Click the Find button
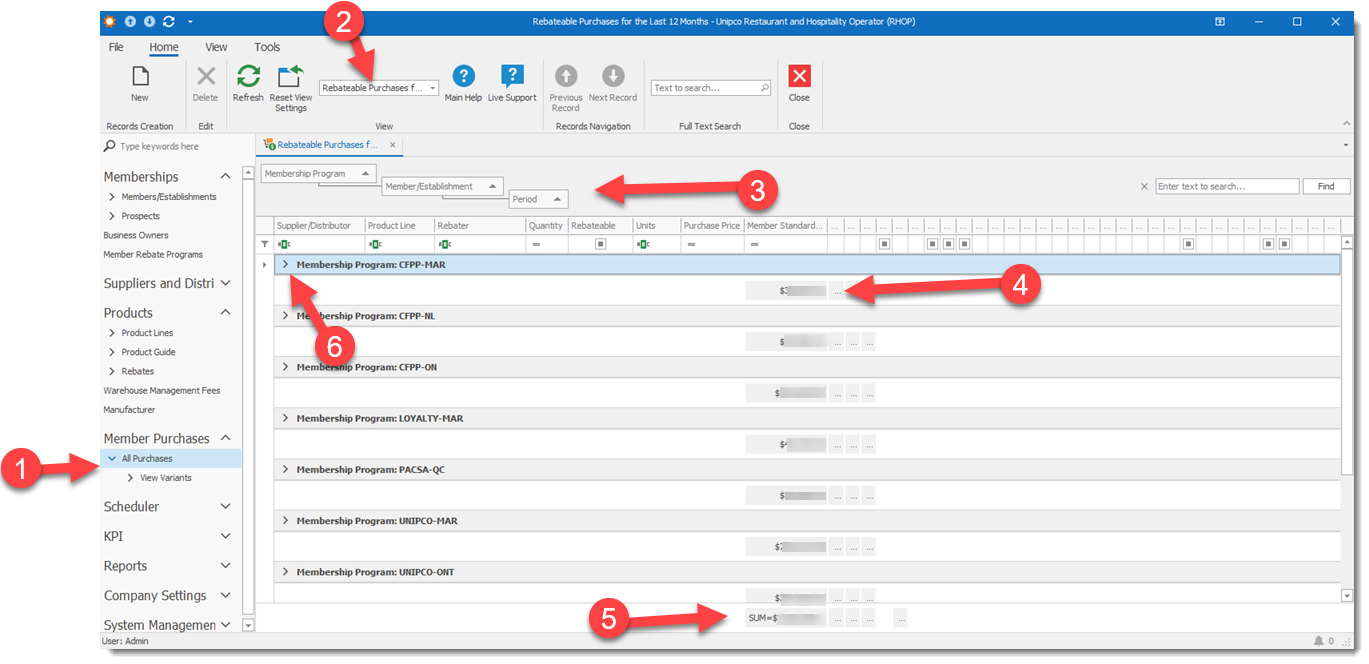 click(x=1326, y=187)
